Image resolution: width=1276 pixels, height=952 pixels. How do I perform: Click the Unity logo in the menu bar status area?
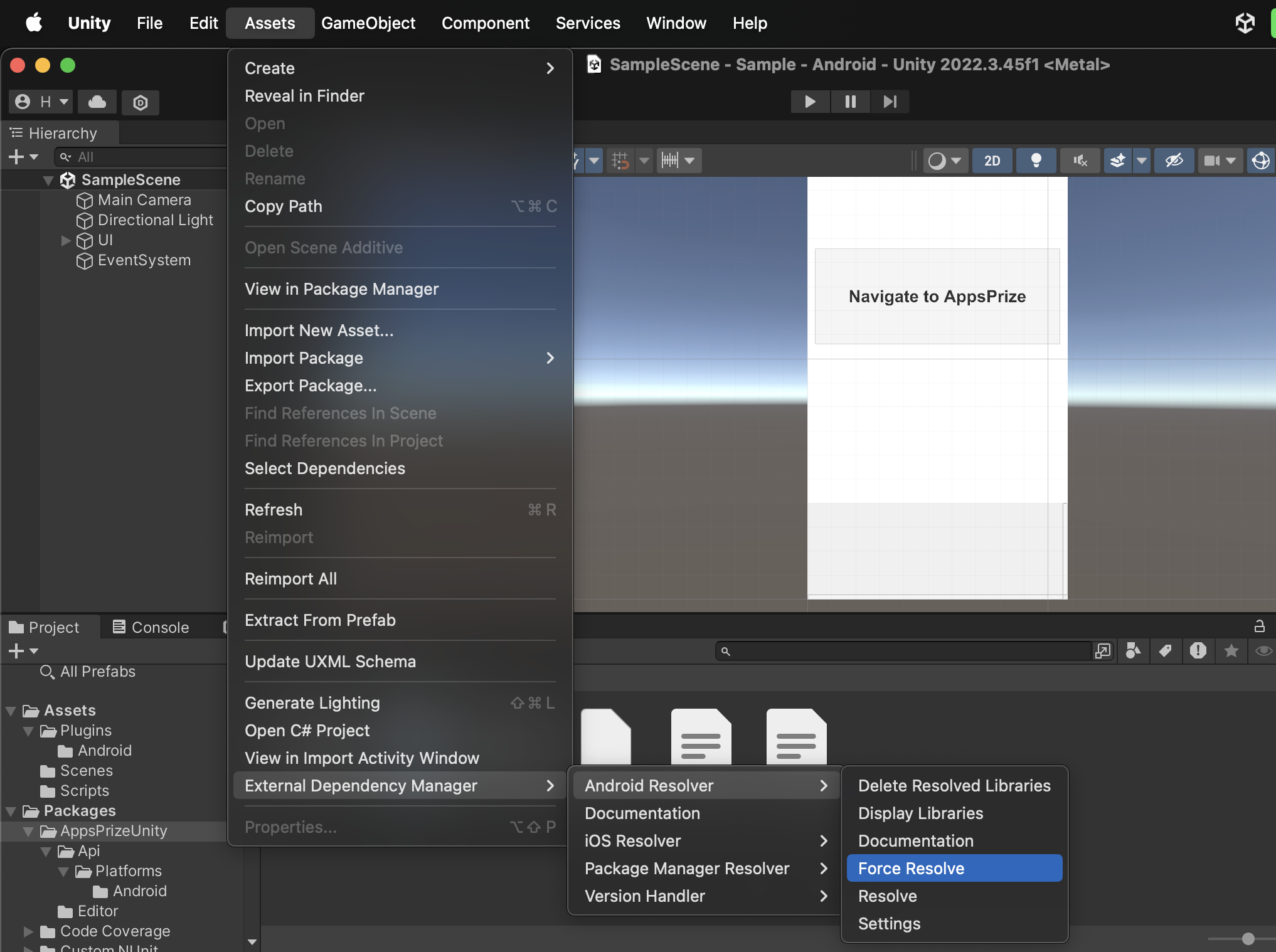[x=1245, y=23]
